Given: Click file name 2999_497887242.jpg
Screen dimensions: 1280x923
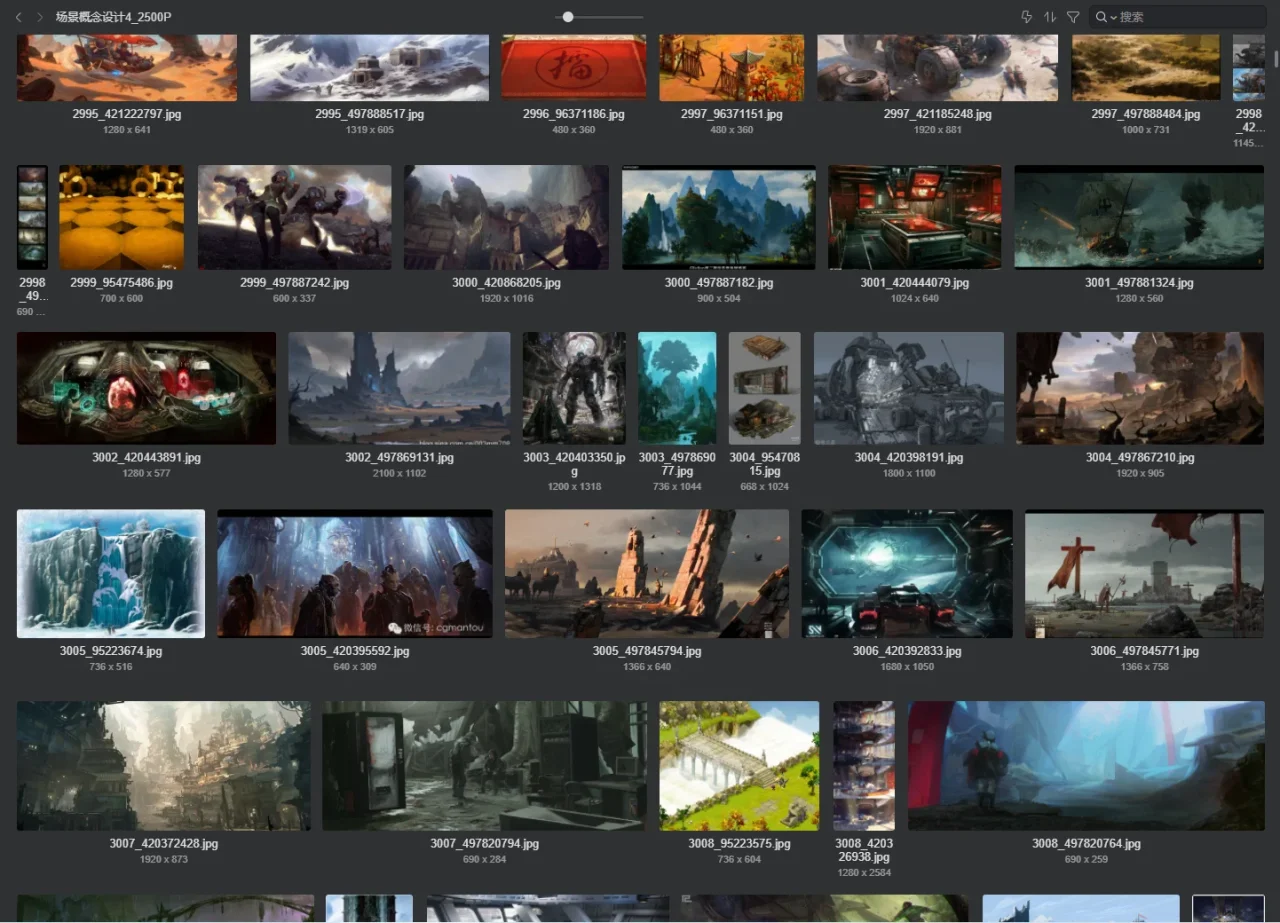Looking at the screenshot, I should [294, 283].
